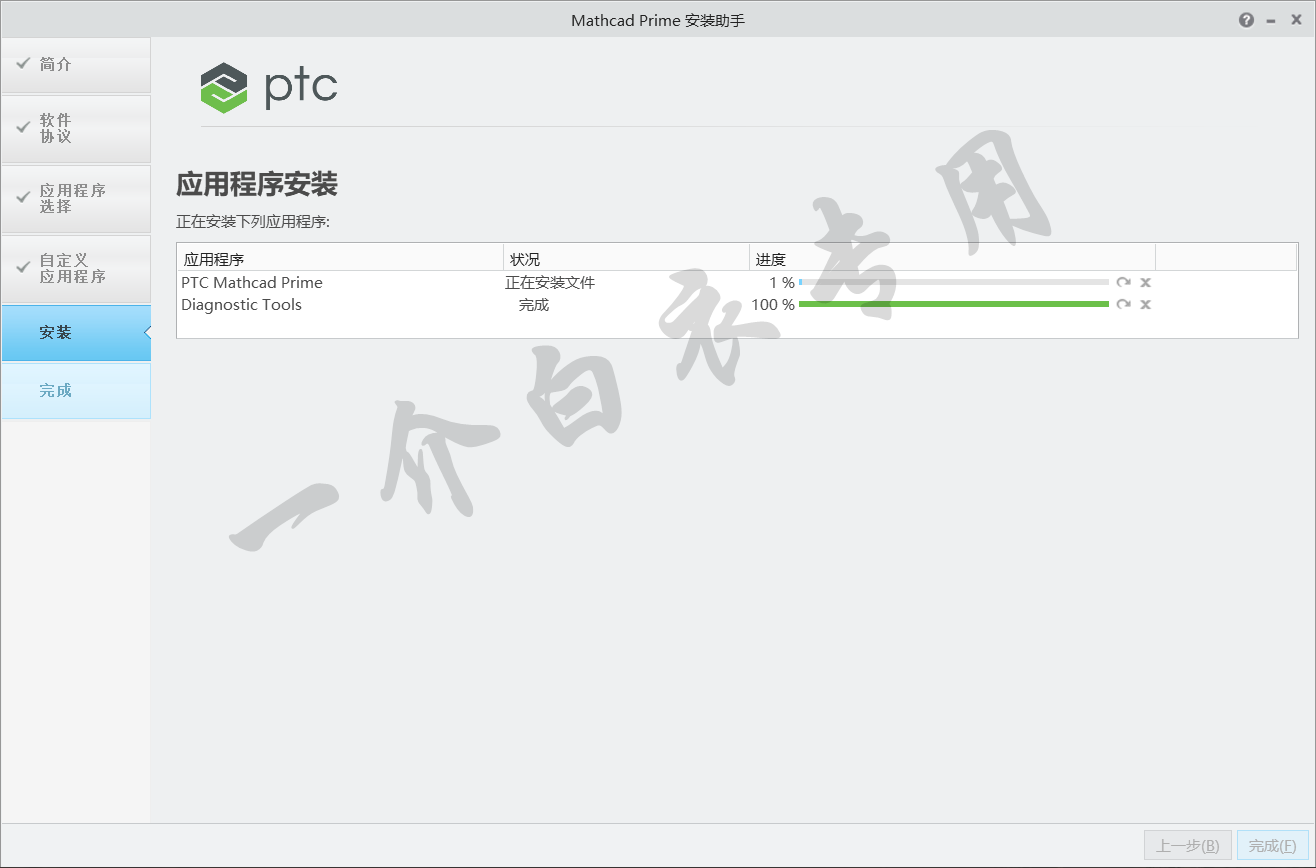Cancel the PTC Mathcad Prime installation

coord(1146,283)
